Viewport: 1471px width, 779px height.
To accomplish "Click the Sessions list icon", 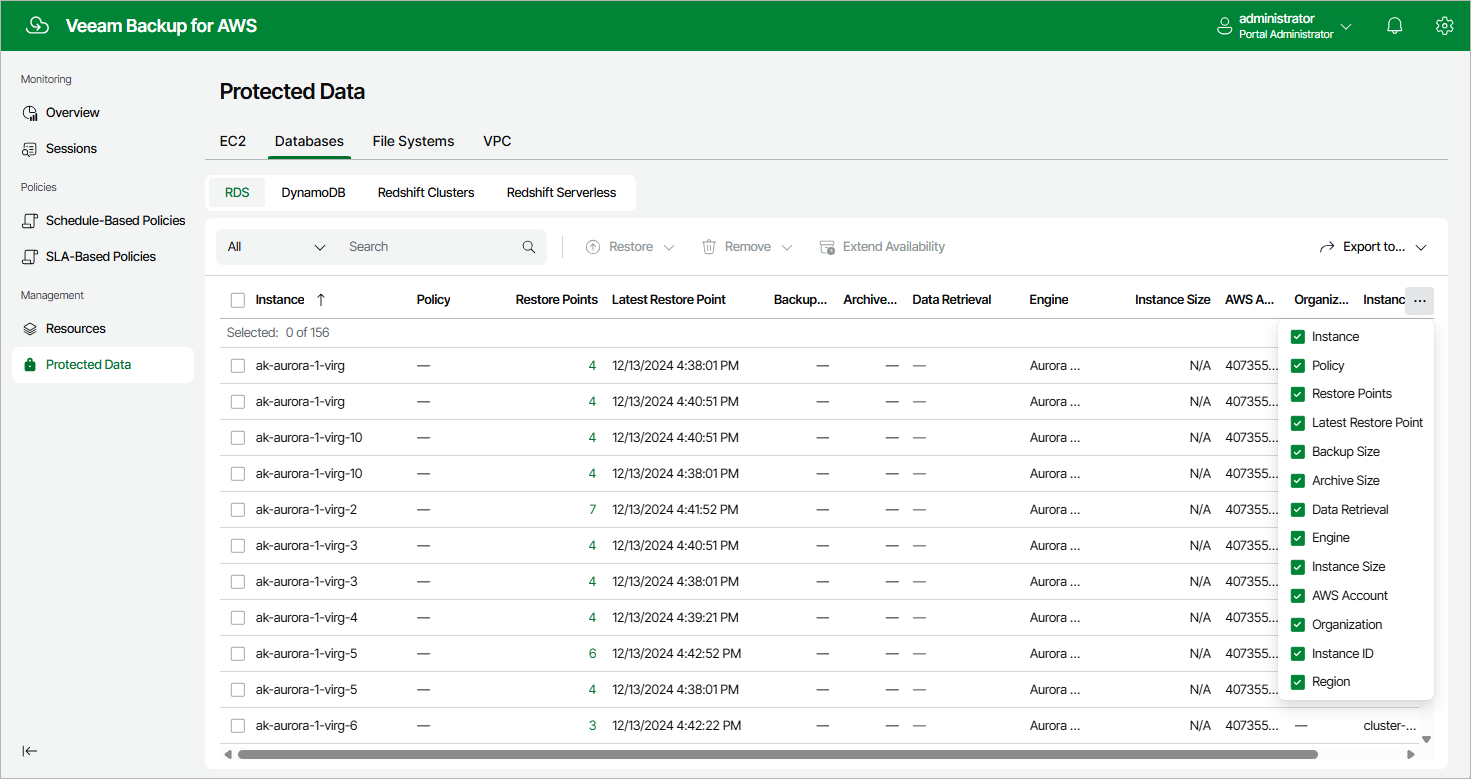I will tap(30, 149).
